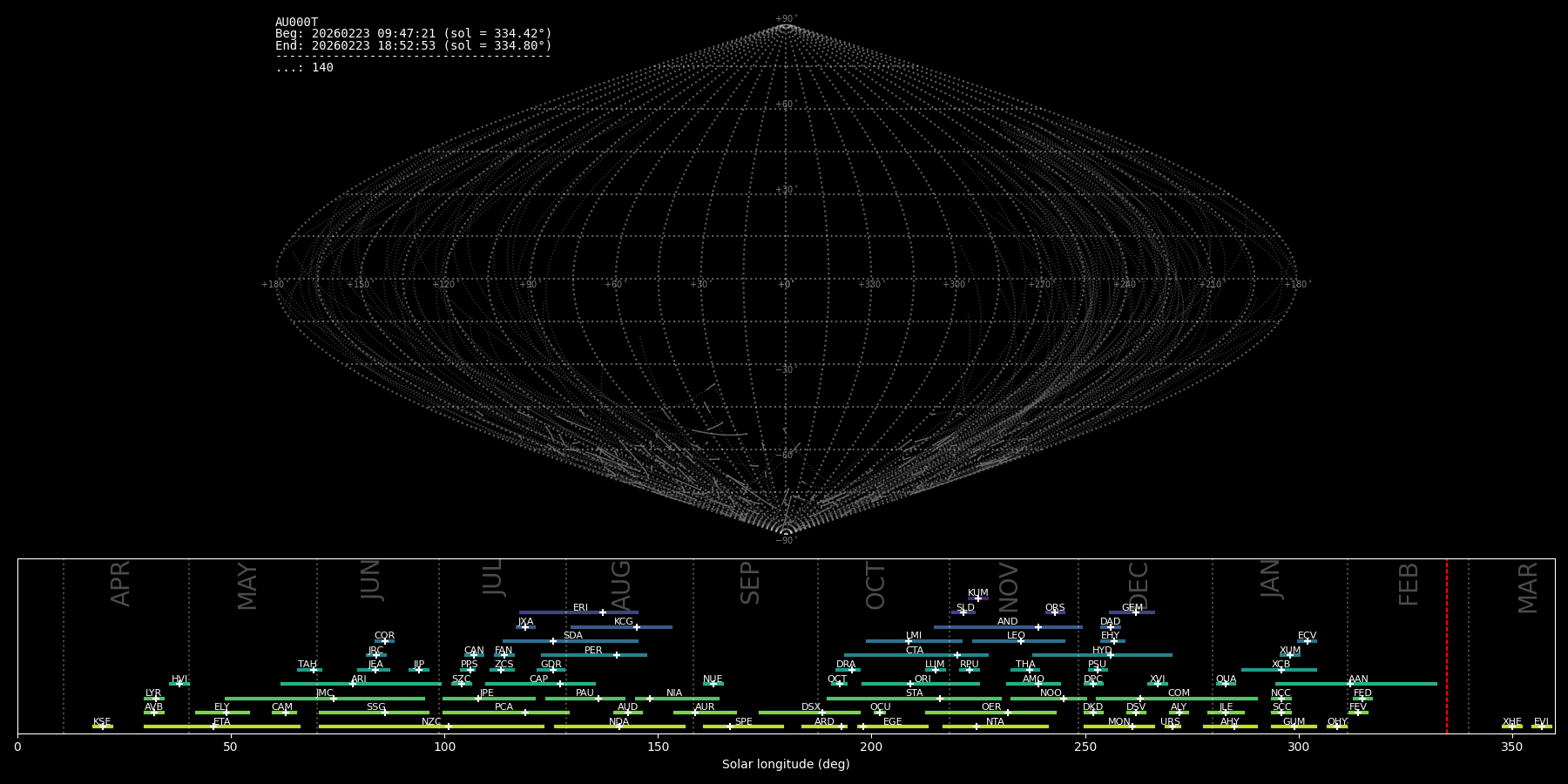
Task: Select the JMC shower bar
Action: [325, 698]
